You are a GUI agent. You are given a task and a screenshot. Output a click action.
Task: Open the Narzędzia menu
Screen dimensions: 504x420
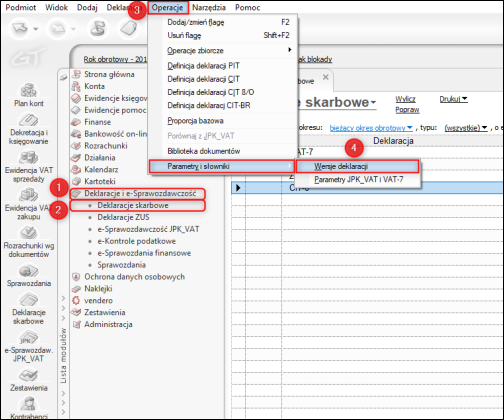(209, 7)
